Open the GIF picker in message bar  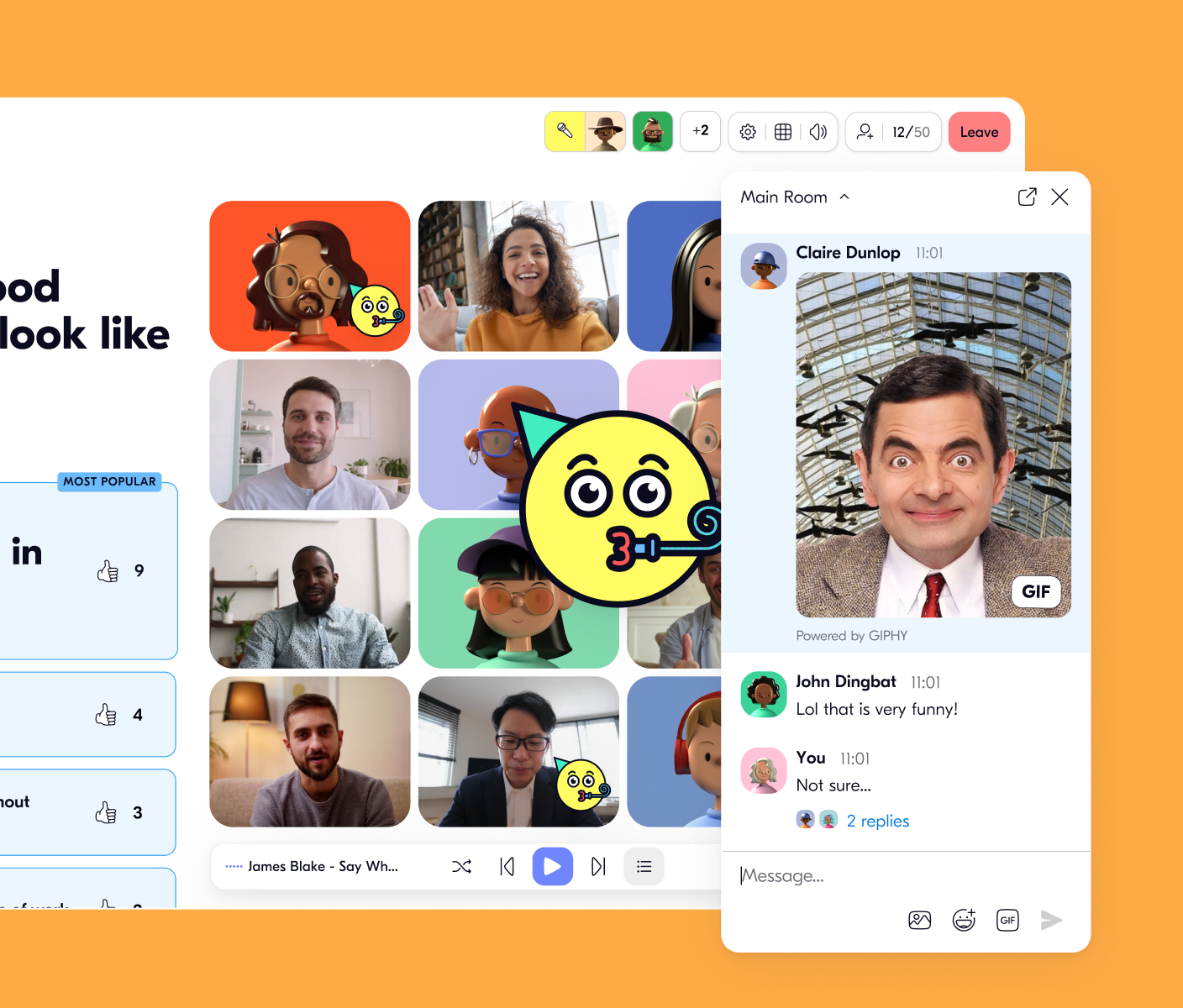[x=1007, y=920]
